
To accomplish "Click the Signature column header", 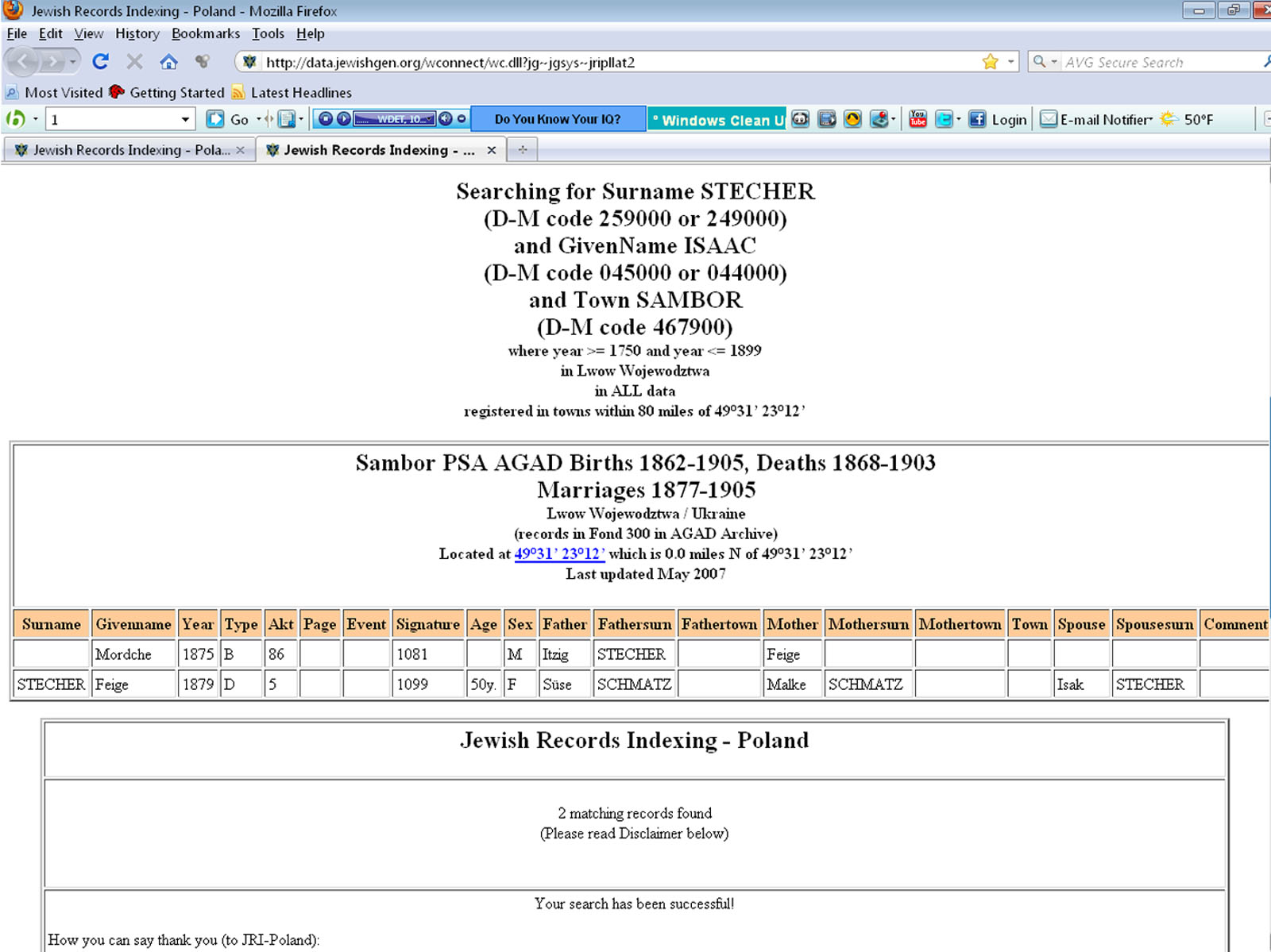I will 428,624.
